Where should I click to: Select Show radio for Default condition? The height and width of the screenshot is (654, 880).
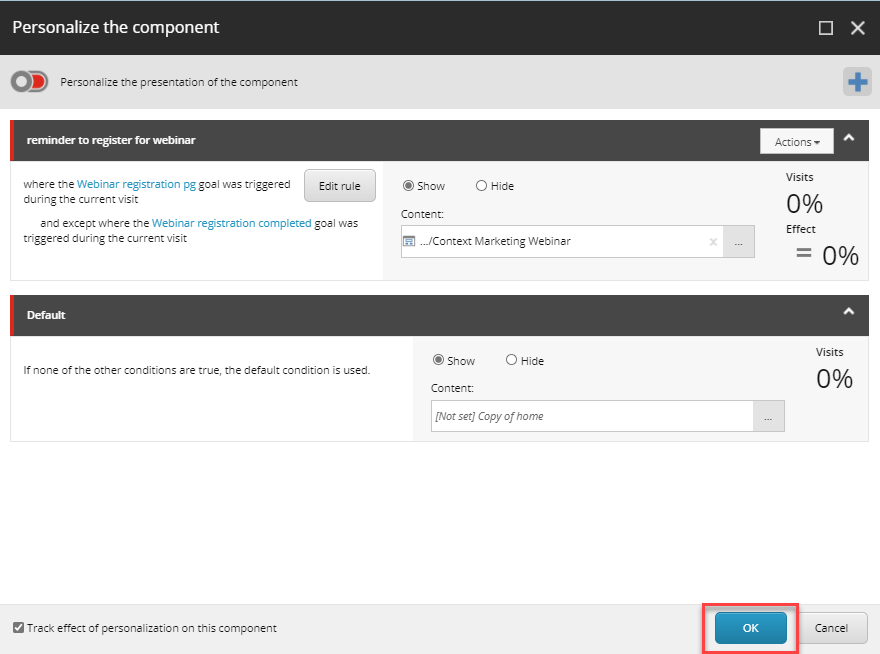click(x=438, y=360)
